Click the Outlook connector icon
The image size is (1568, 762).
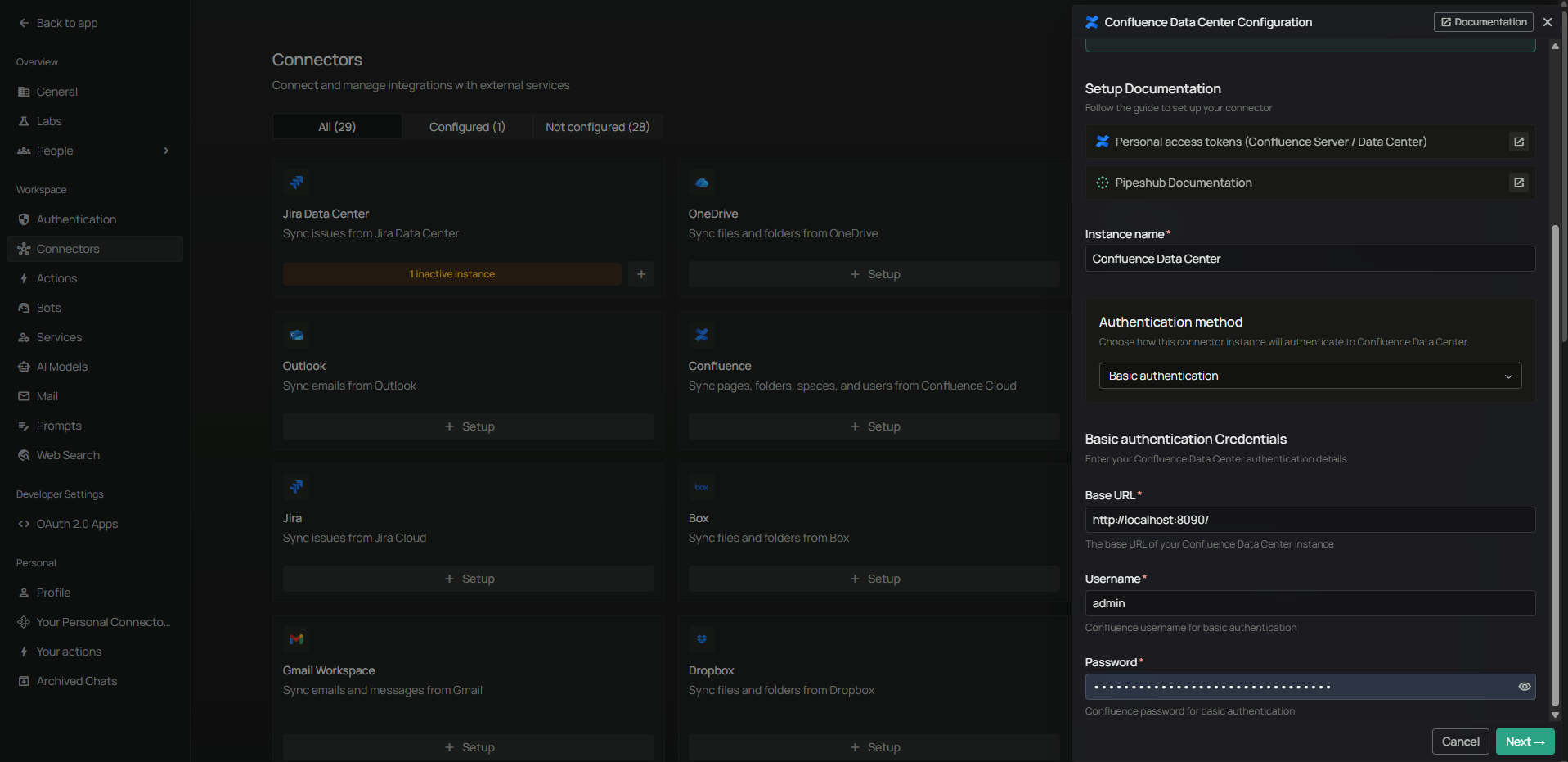point(296,335)
